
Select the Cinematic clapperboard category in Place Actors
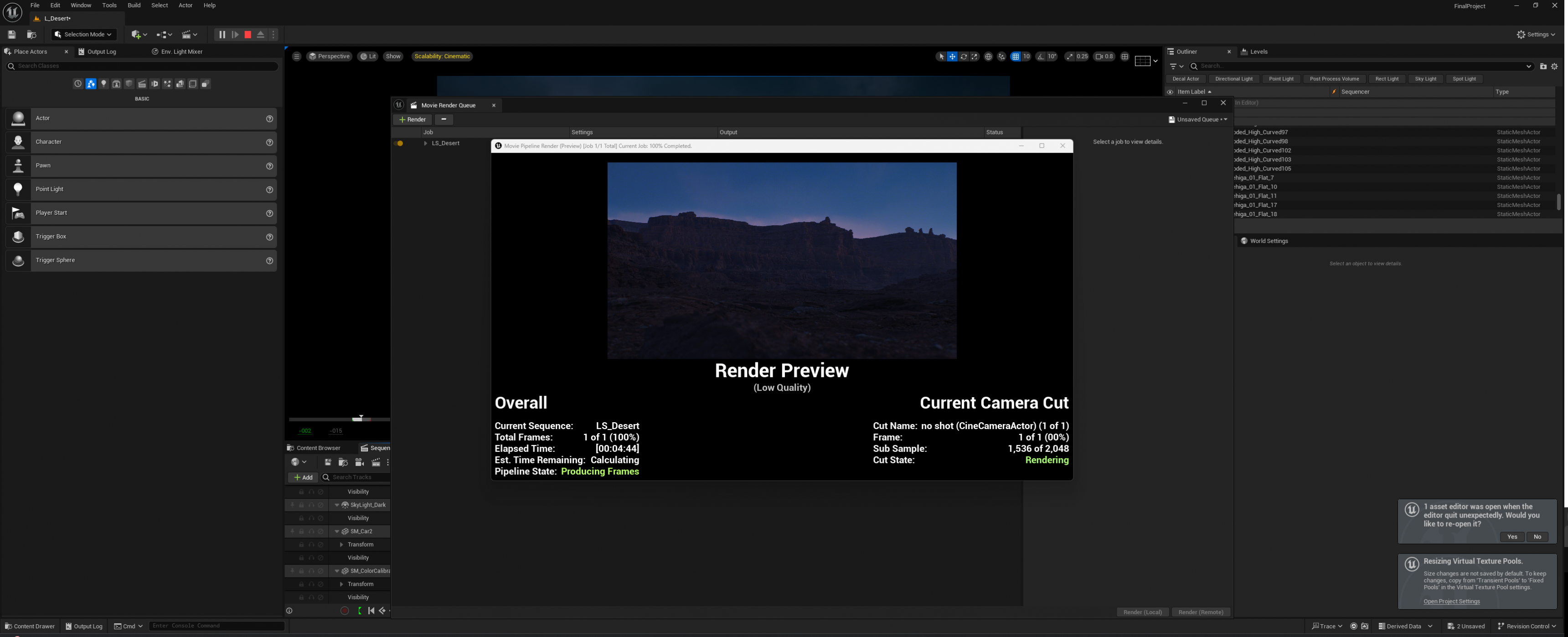click(x=142, y=84)
